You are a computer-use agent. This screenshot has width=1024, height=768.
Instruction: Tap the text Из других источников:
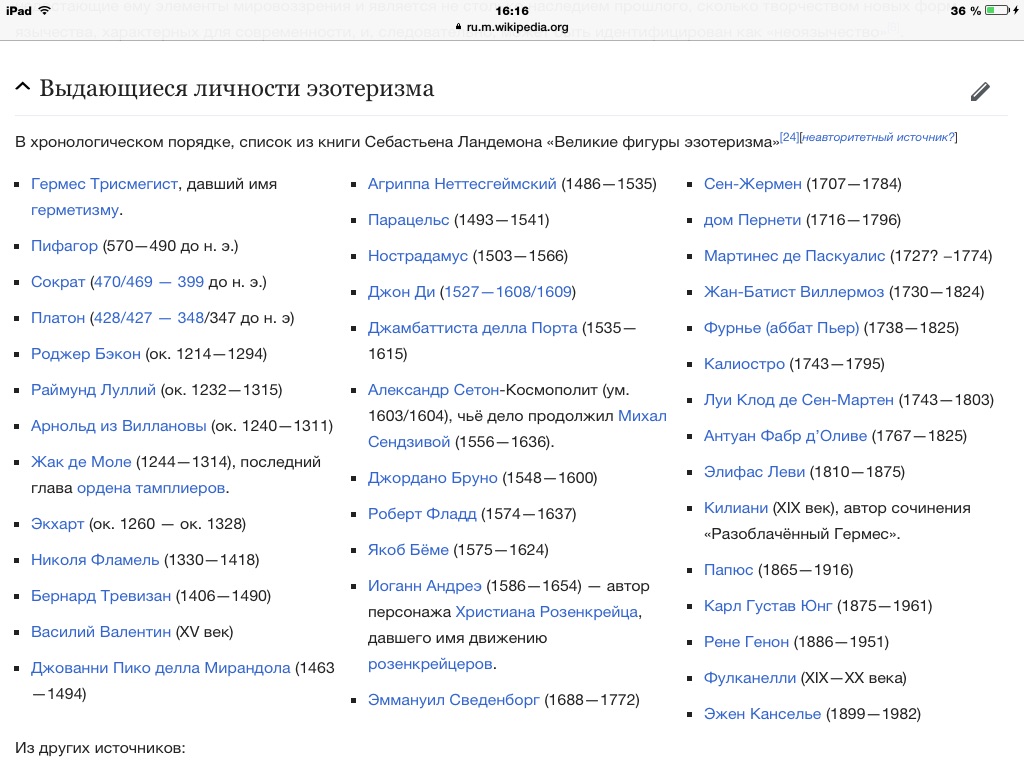(x=100, y=748)
